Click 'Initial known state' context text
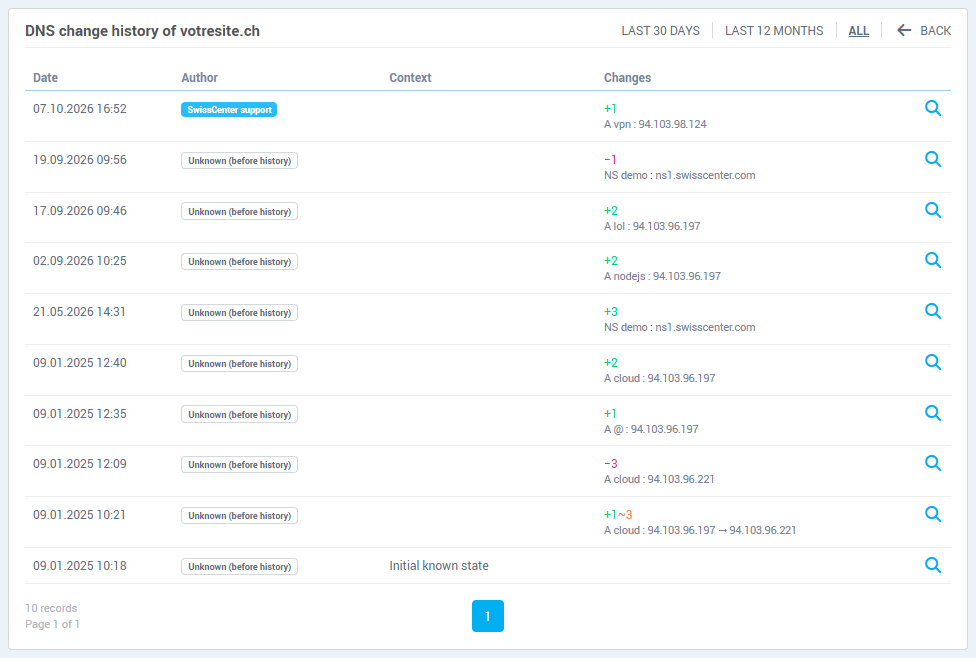The width and height of the screenshot is (976, 658). [x=439, y=566]
